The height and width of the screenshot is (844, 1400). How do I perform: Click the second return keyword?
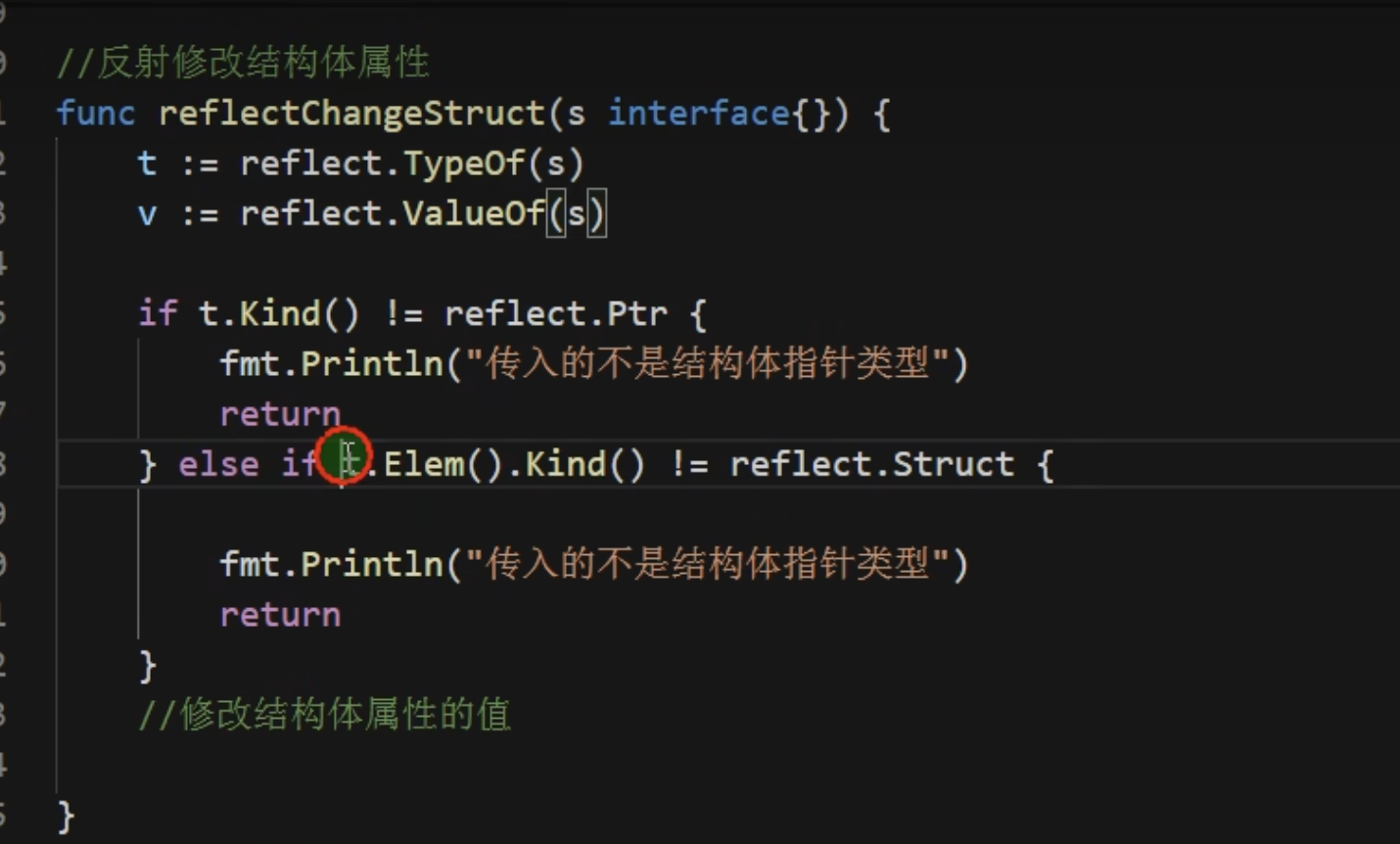pos(280,615)
